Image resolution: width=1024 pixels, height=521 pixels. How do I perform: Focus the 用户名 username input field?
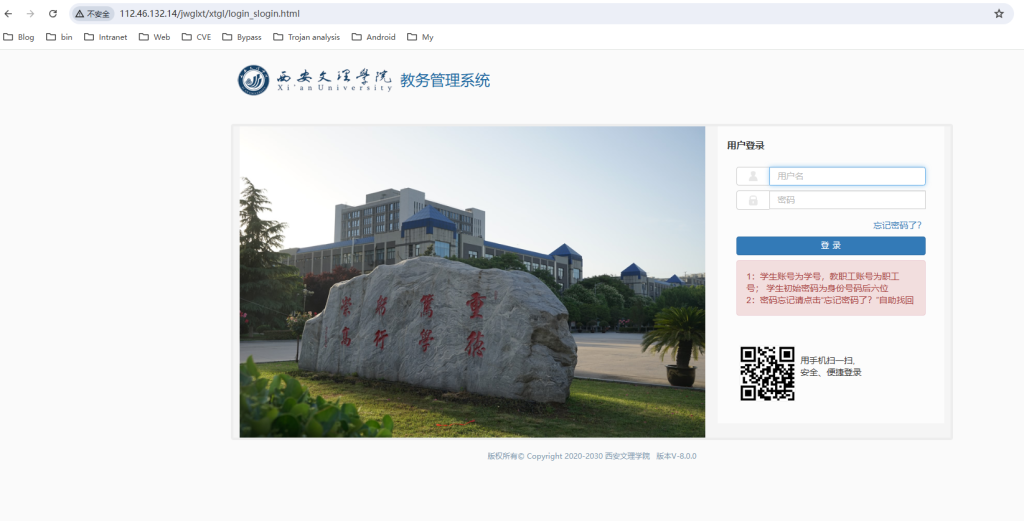click(846, 176)
